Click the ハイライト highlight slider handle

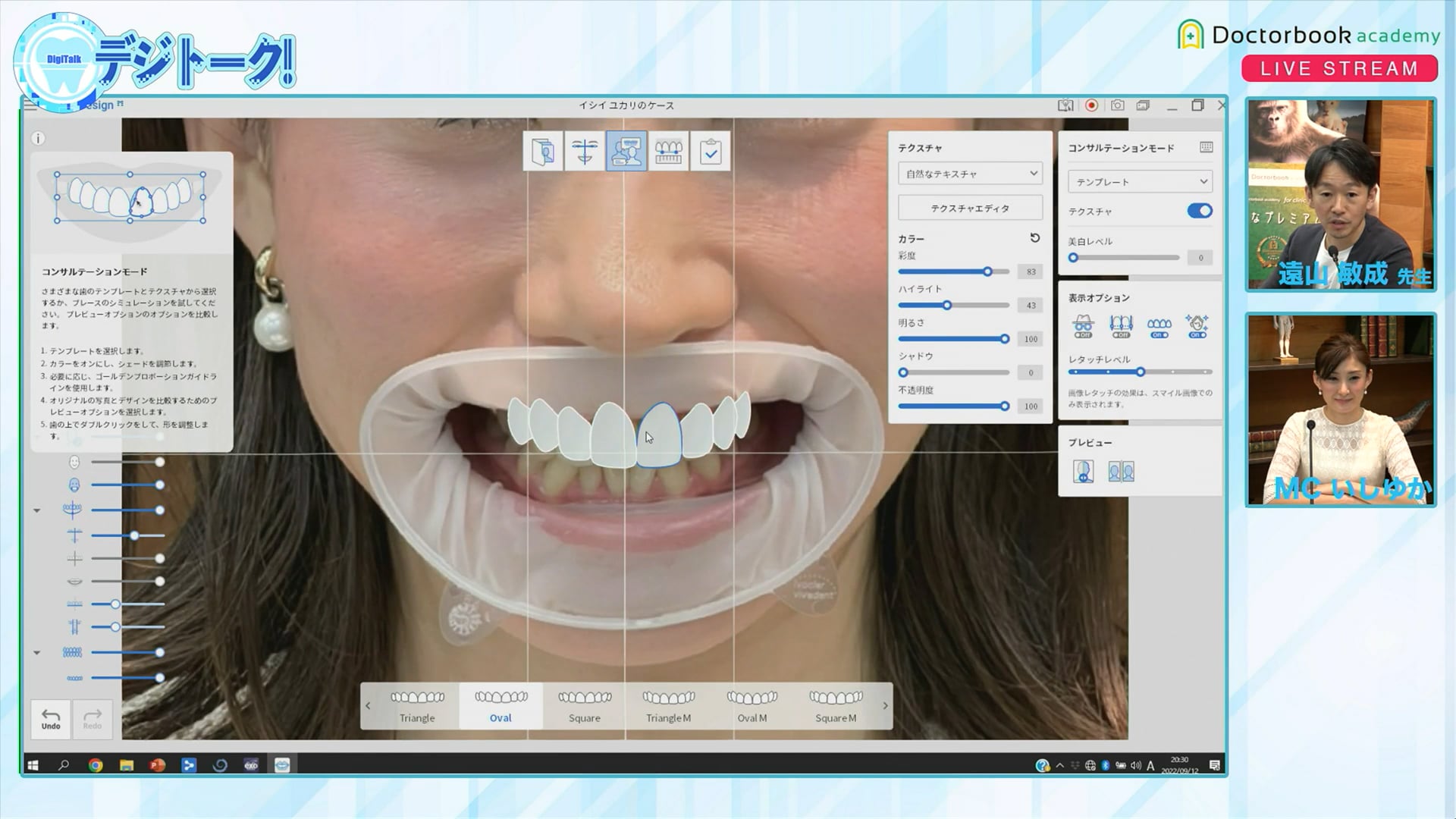[x=947, y=306]
